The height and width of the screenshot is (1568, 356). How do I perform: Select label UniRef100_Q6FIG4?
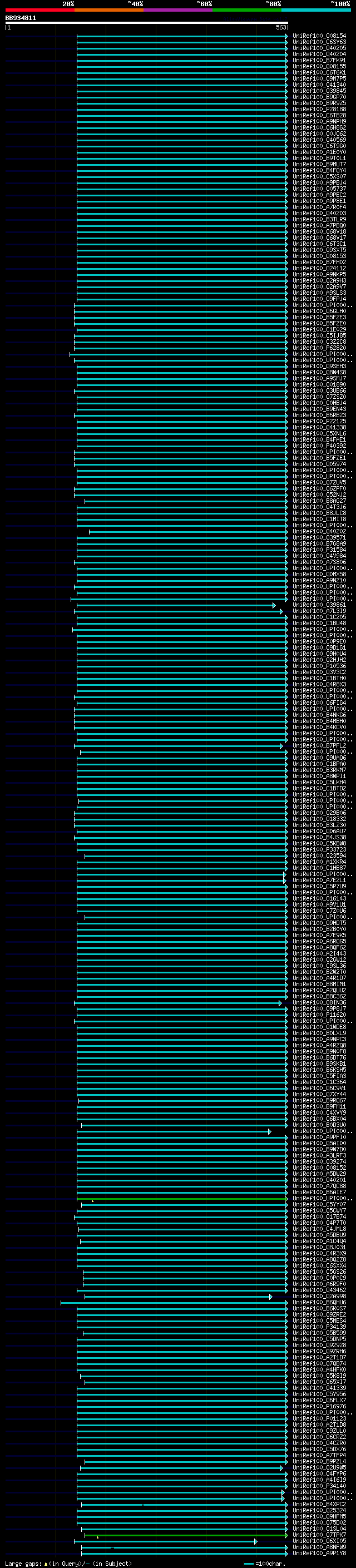pyautogui.click(x=319, y=703)
